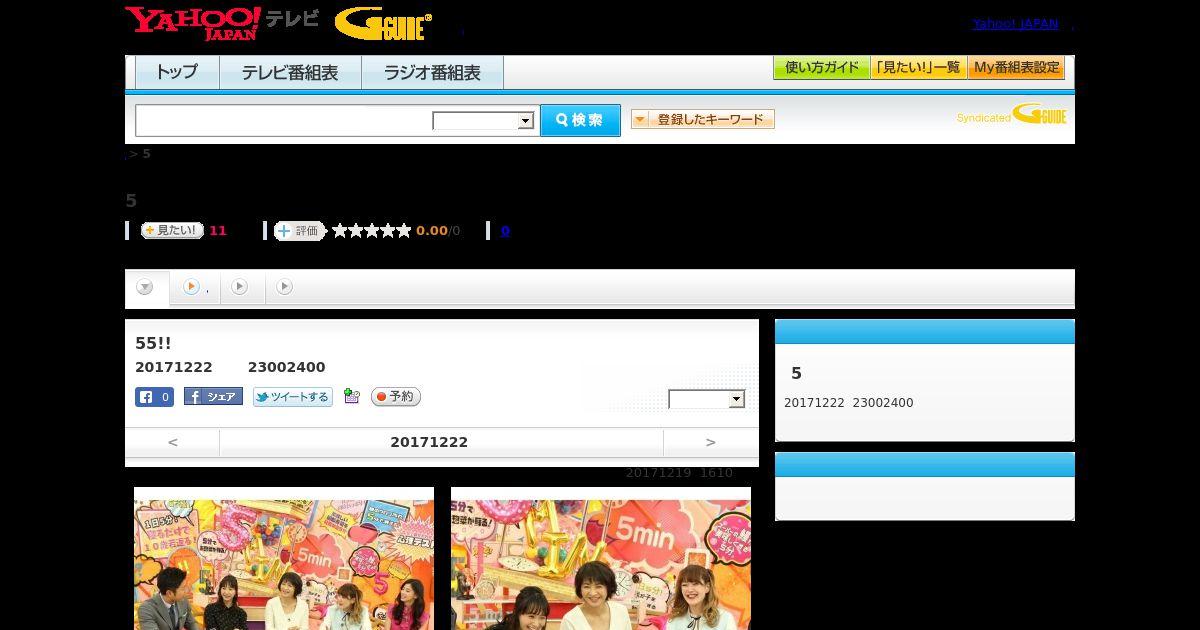Open the Syndicated G-GUIDE logo
Screen dimensions: 1200x630
1012,114
